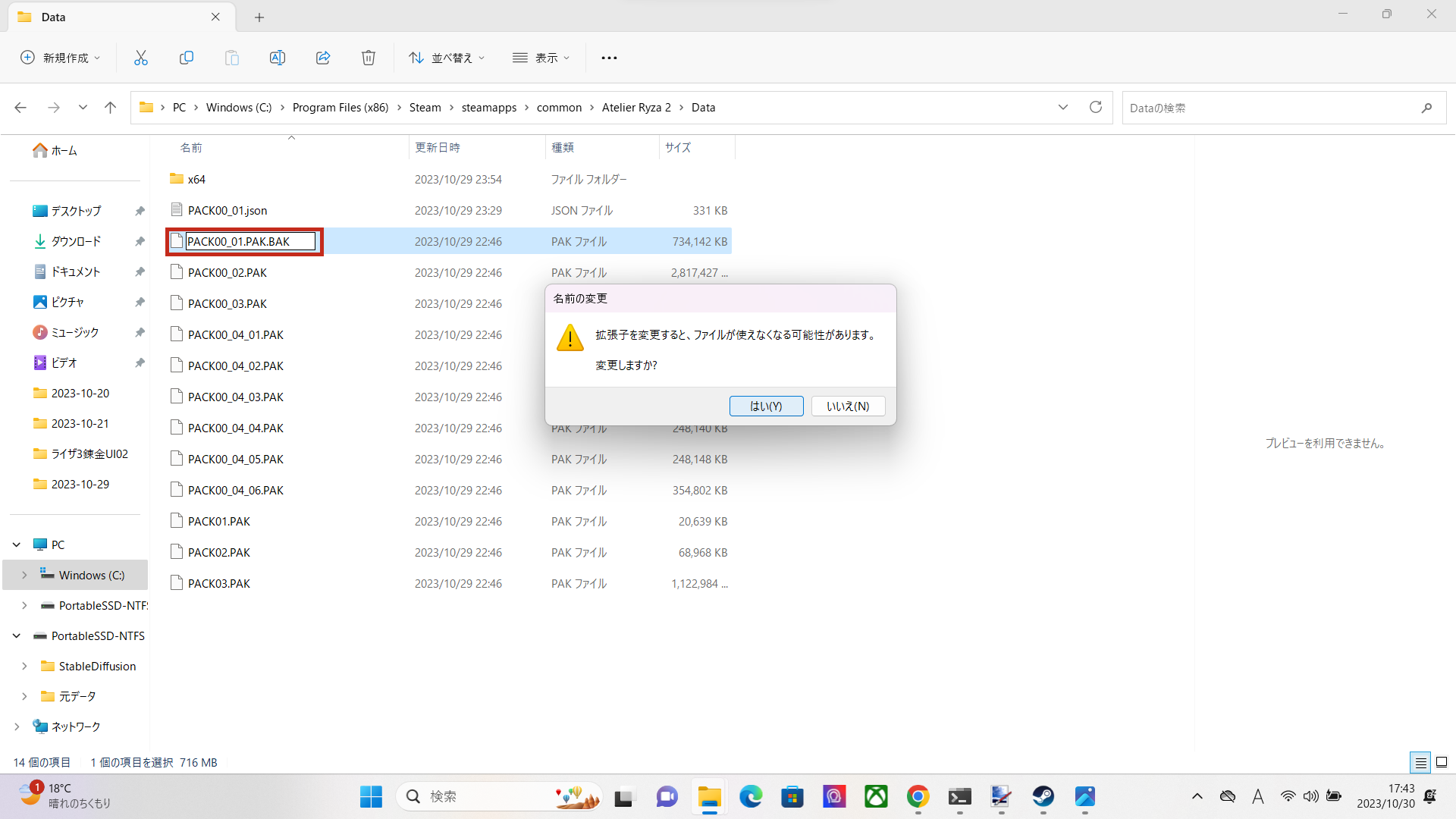Click the Cut scissors icon
The width and height of the screenshot is (1456, 819).
tap(141, 58)
